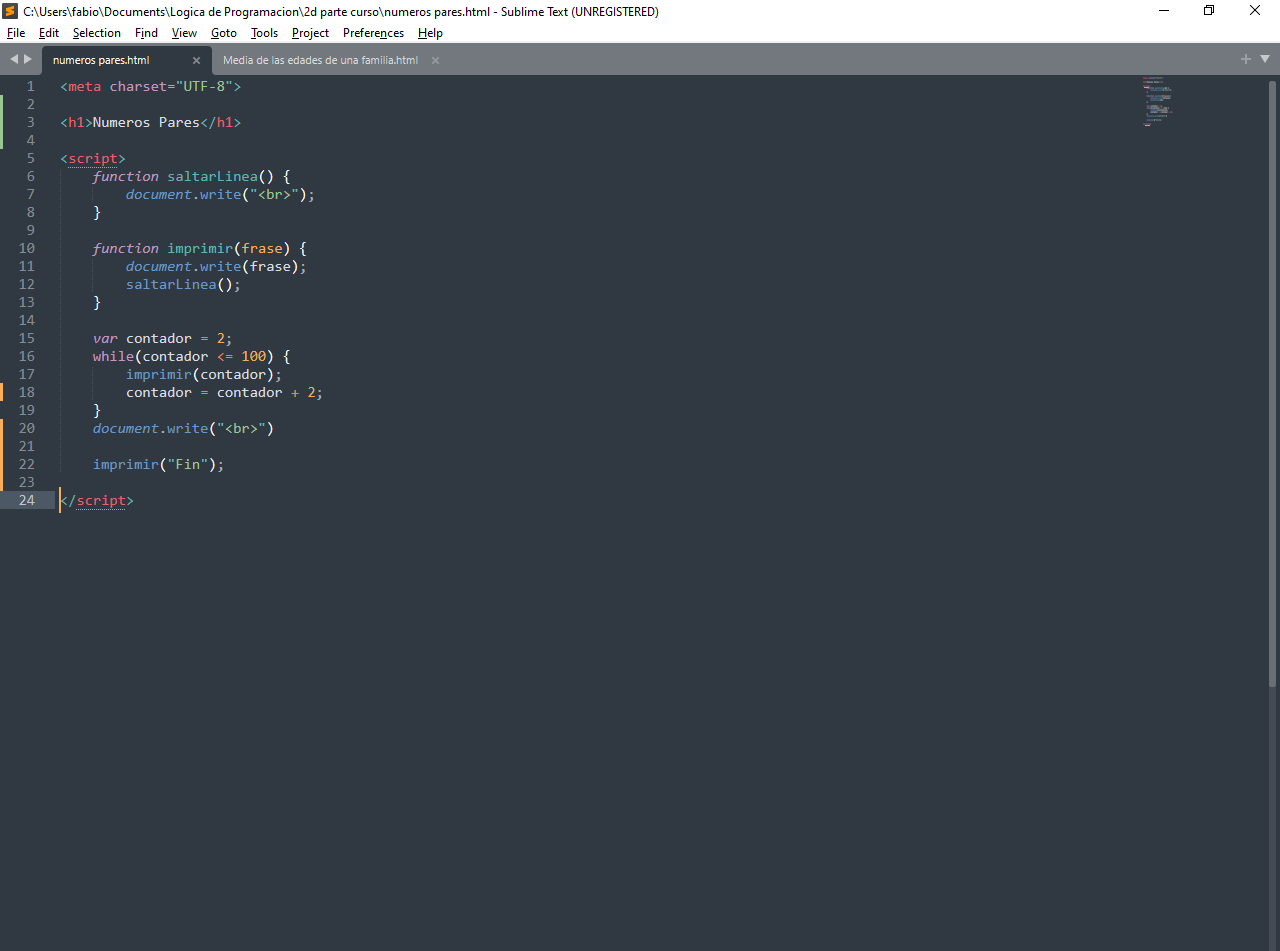1280x951 pixels.
Task: Open the Find menu
Action: click(146, 33)
